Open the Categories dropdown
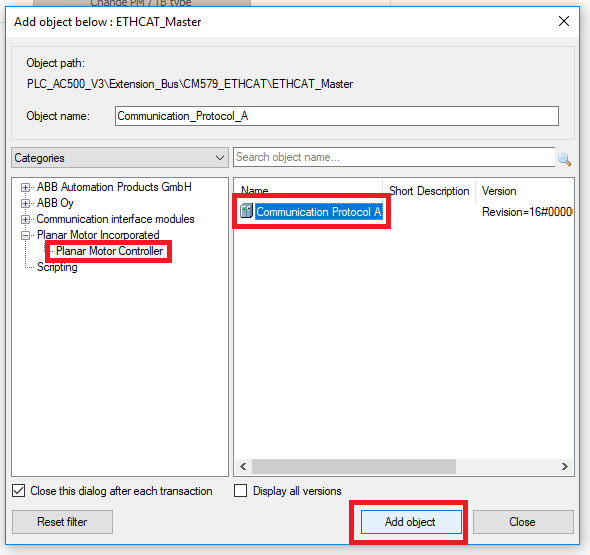Viewport: 590px width, 555px height. click(120, 158)
